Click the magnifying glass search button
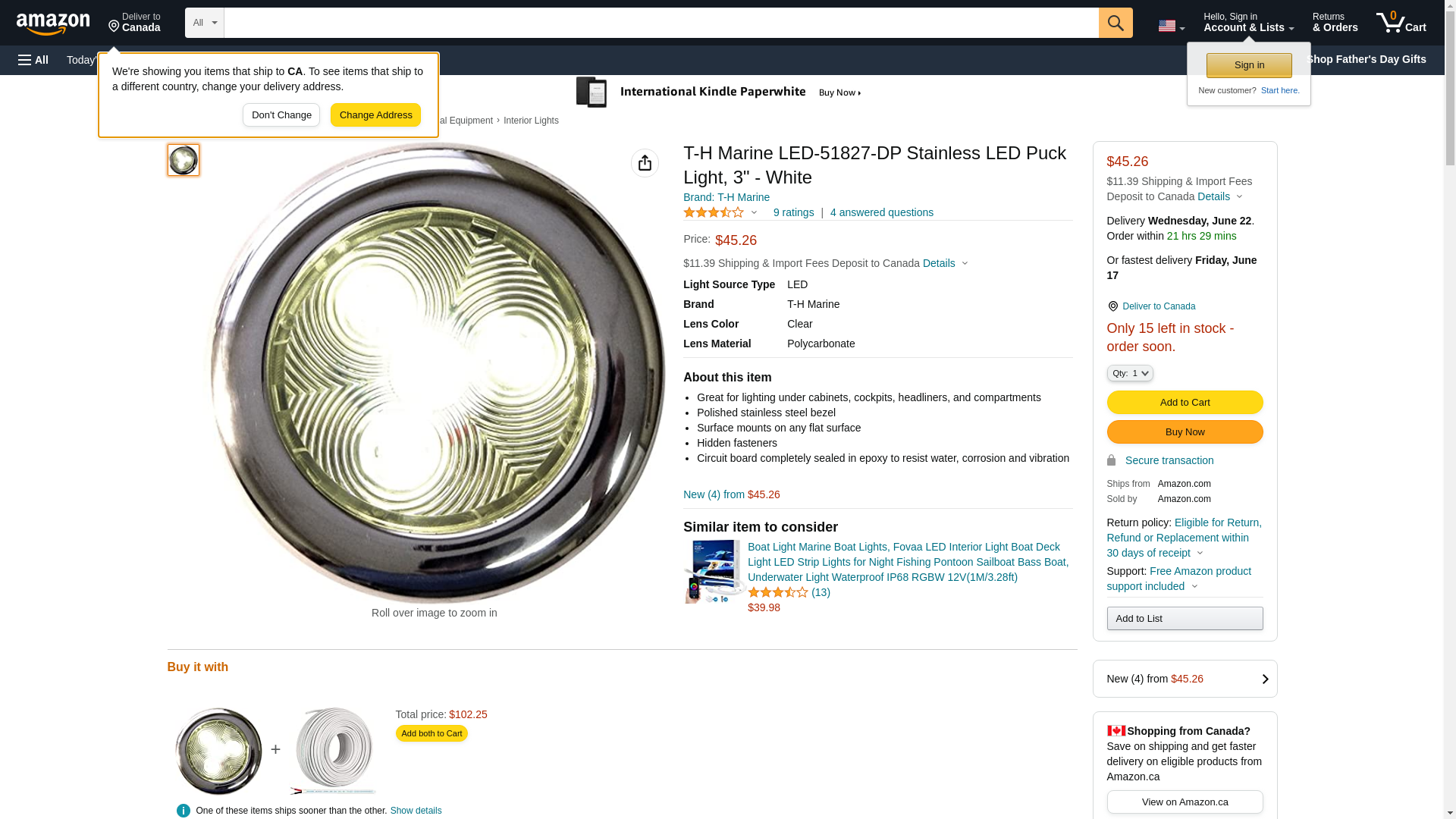Image resolution: width=1456 pixels, height=819 pixels. click(x=1115, y=23)
